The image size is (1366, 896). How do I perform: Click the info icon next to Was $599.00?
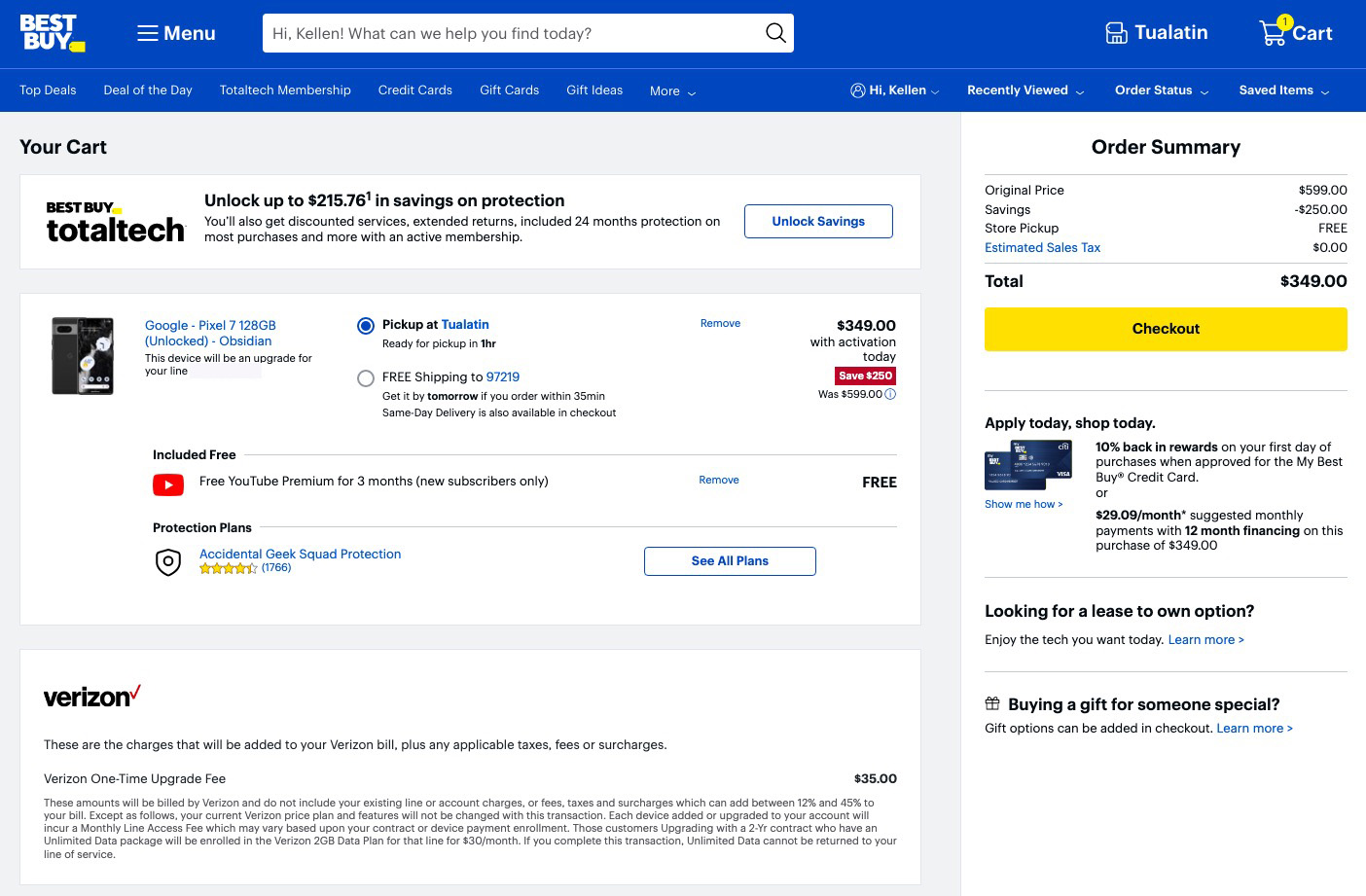[x=889, y=394]
